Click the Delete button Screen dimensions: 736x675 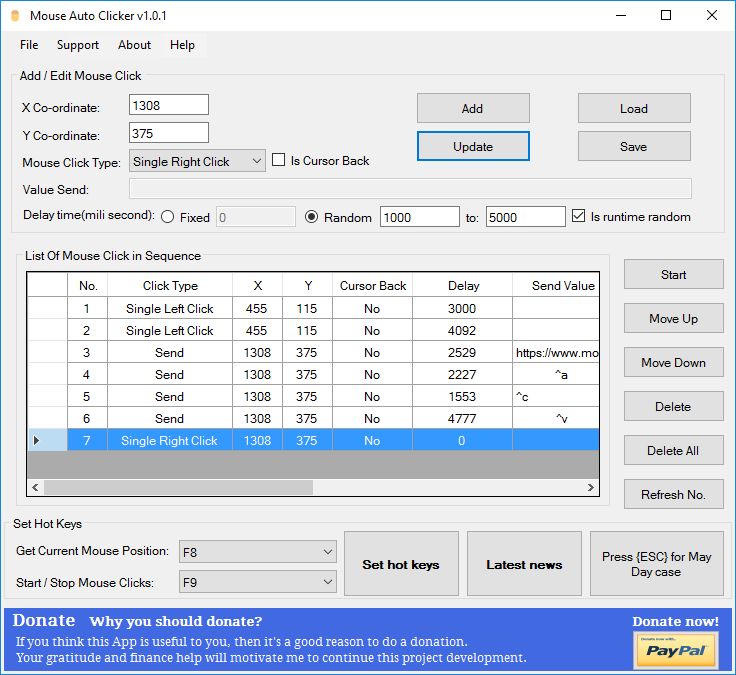(x=674, y=407)
